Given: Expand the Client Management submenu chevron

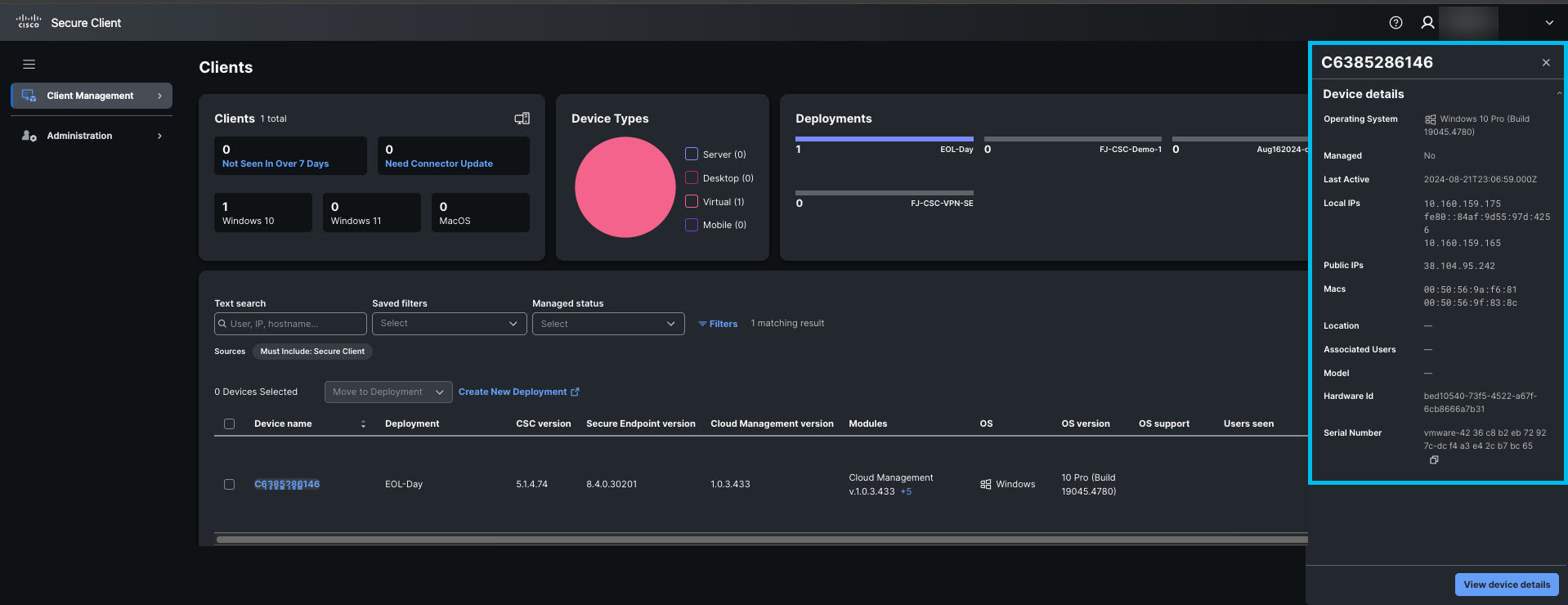Looking at the screenshot, I should [159, 96].
